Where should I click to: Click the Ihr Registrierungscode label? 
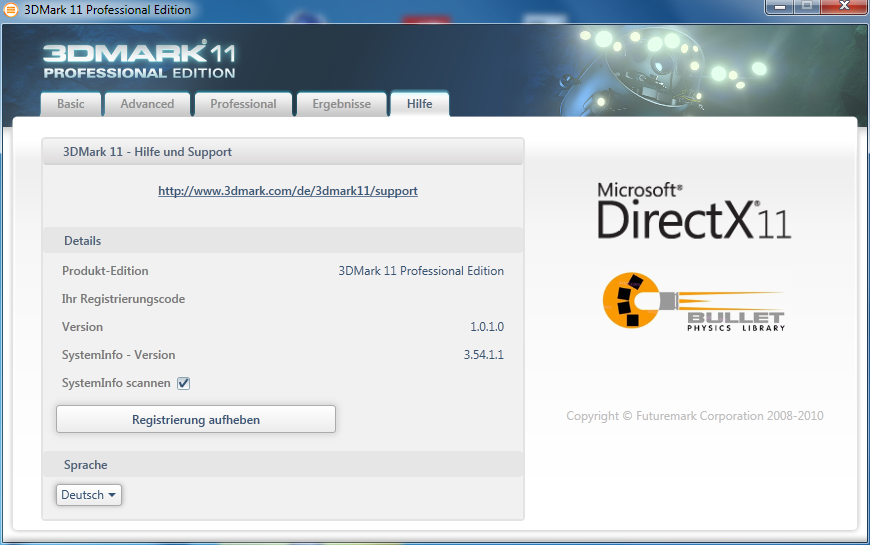click(123, 299)
